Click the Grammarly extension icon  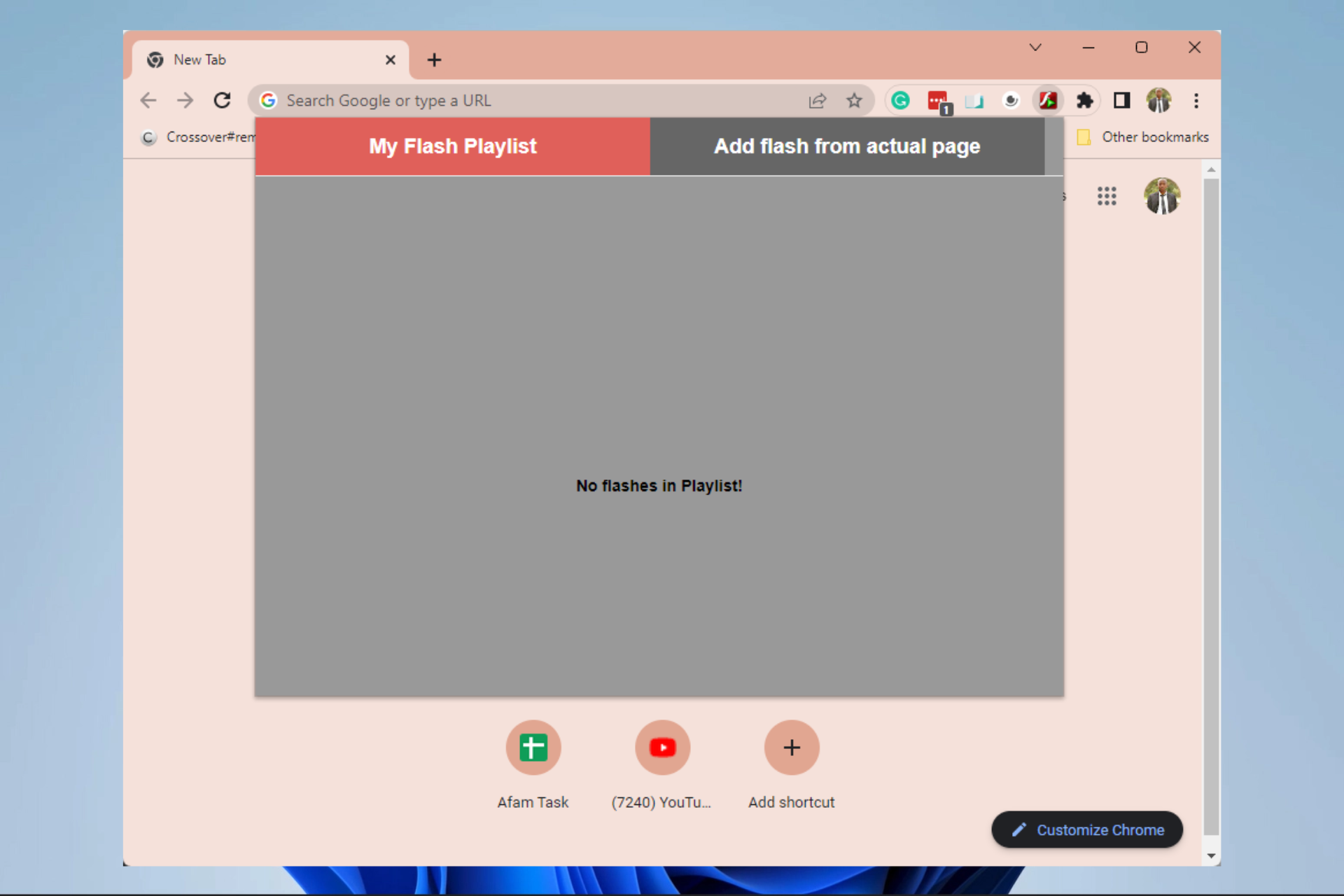[900, 101]
